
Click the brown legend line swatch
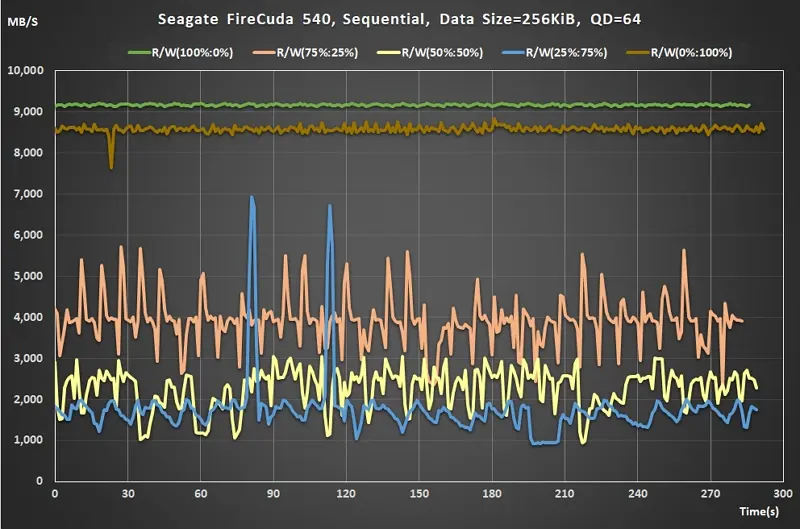pos(638,53)
